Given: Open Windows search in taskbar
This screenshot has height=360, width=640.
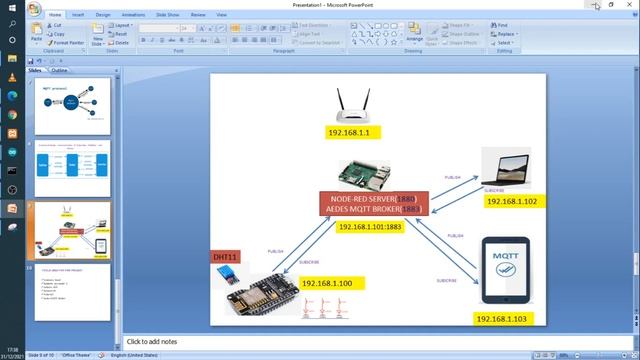Looking at the screenshot, I should click(x=12, y=24).
